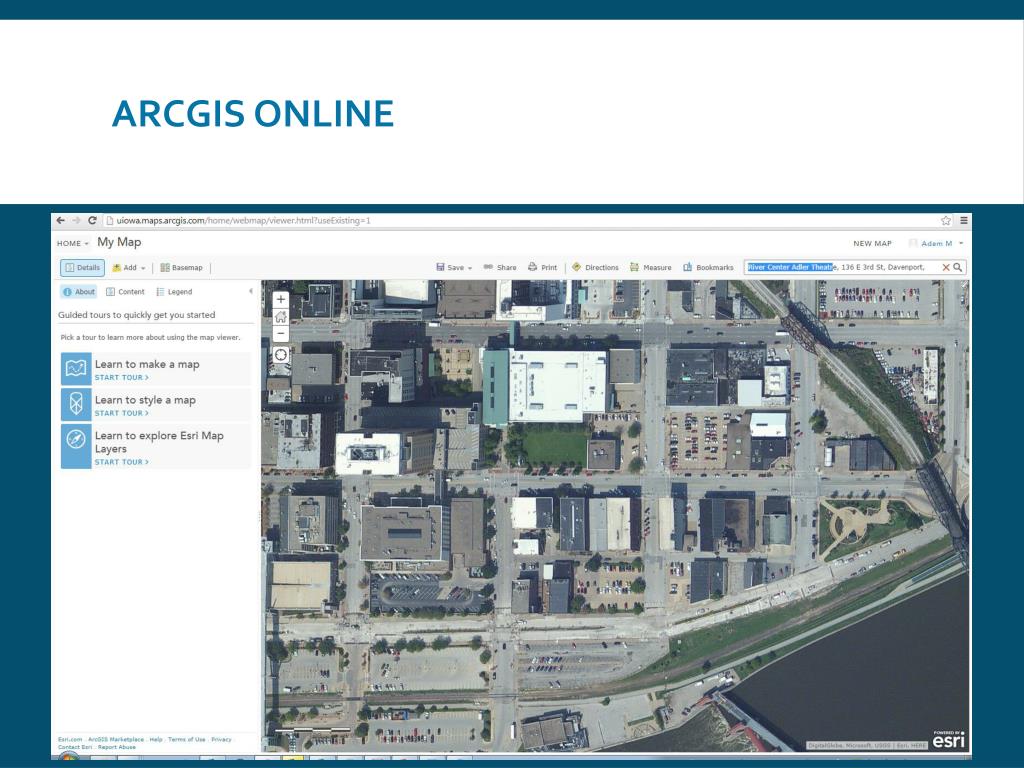1024x768 pixels.
Task: Switch to the Content tab
Action: click(x=125, y=292)
